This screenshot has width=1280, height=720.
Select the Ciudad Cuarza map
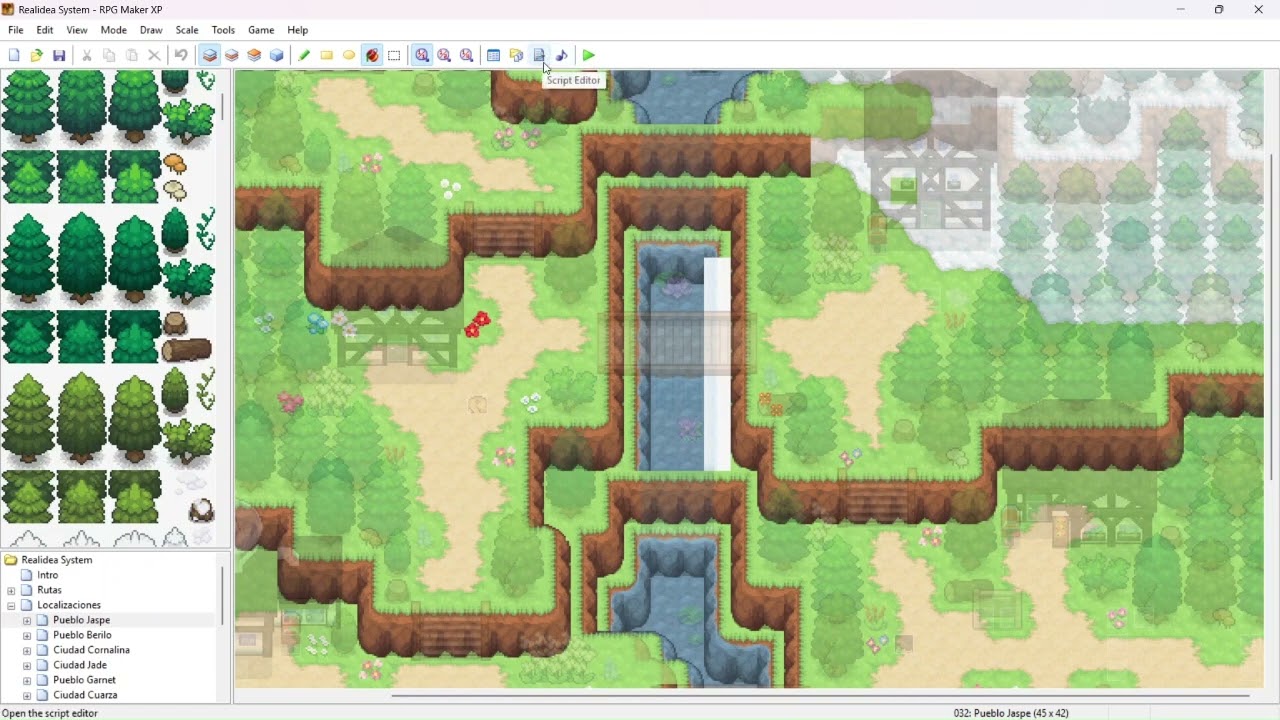point(85,695)
